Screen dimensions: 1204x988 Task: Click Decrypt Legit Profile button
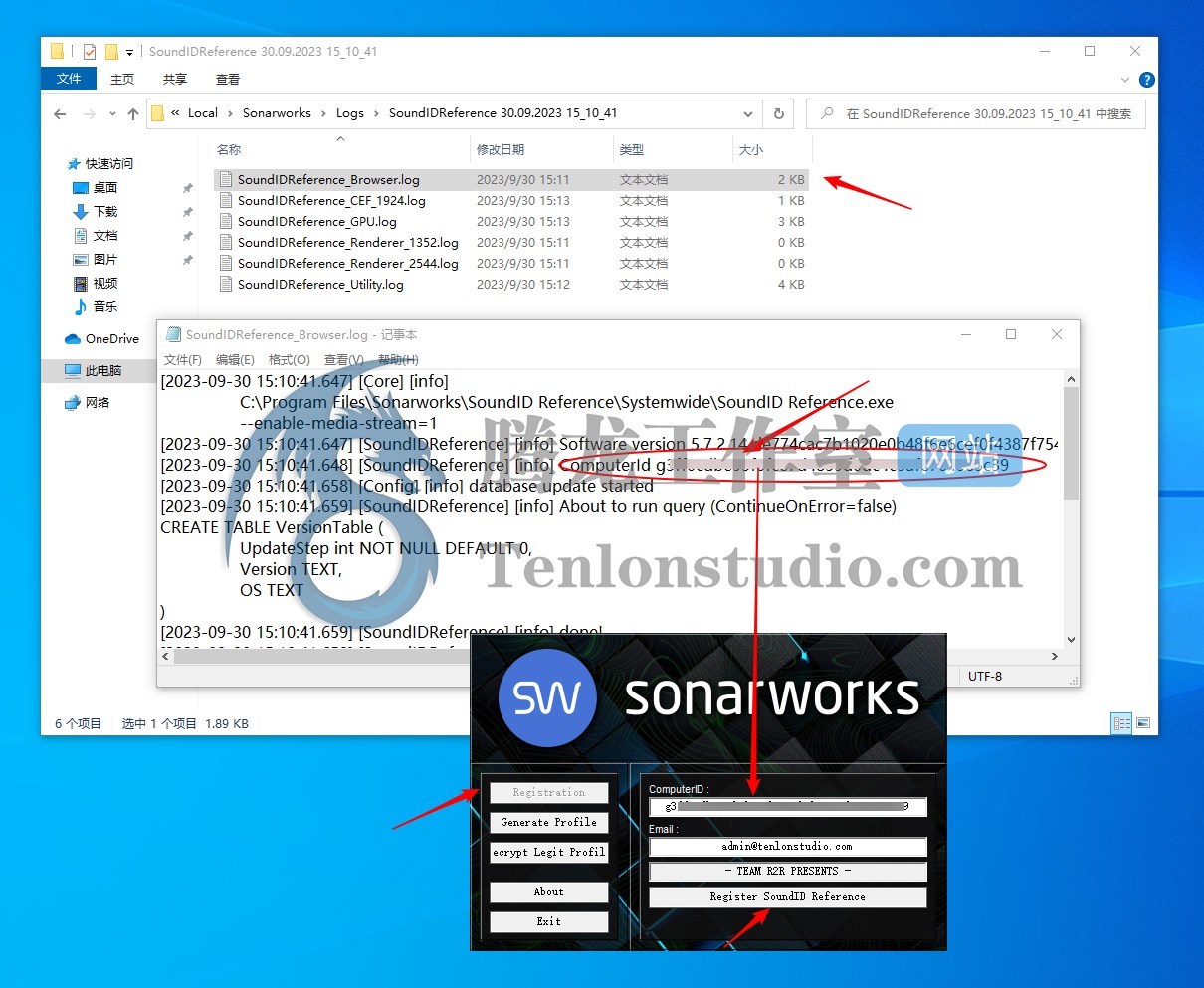click(549, 853)
